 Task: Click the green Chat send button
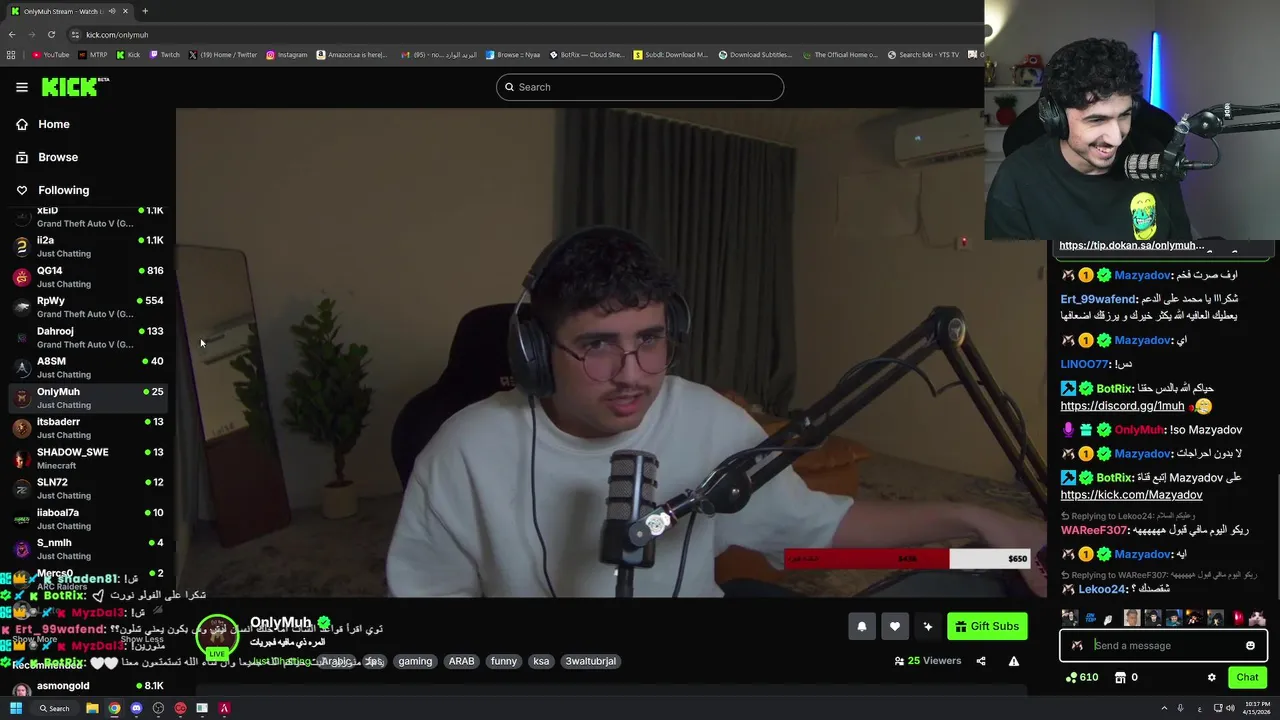(x=1247, y=677)
